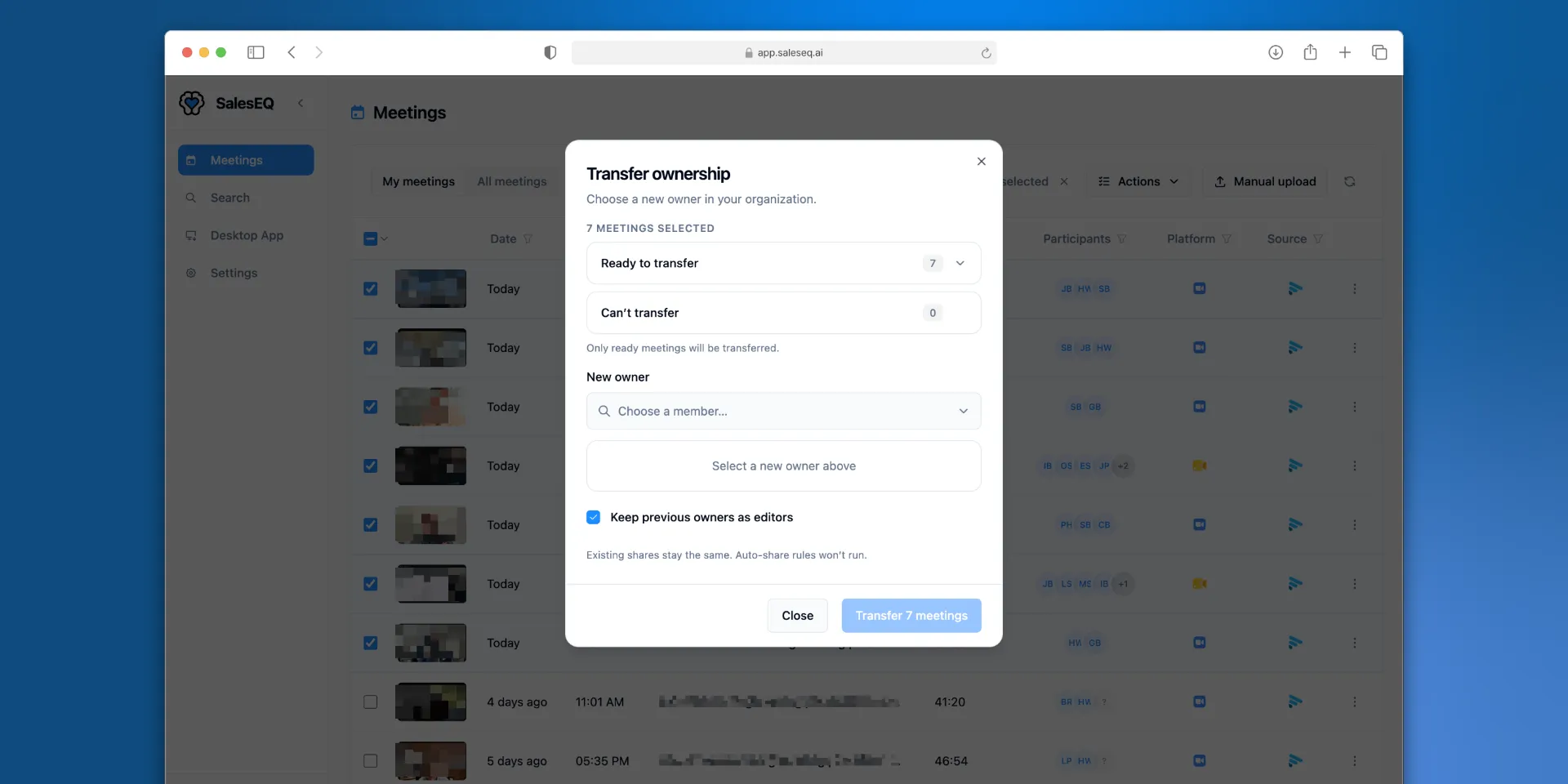This screenshot has height=784, width=1568.
Task: Click the privacy shield icon in the toolbar
Action: coord(550,52)
